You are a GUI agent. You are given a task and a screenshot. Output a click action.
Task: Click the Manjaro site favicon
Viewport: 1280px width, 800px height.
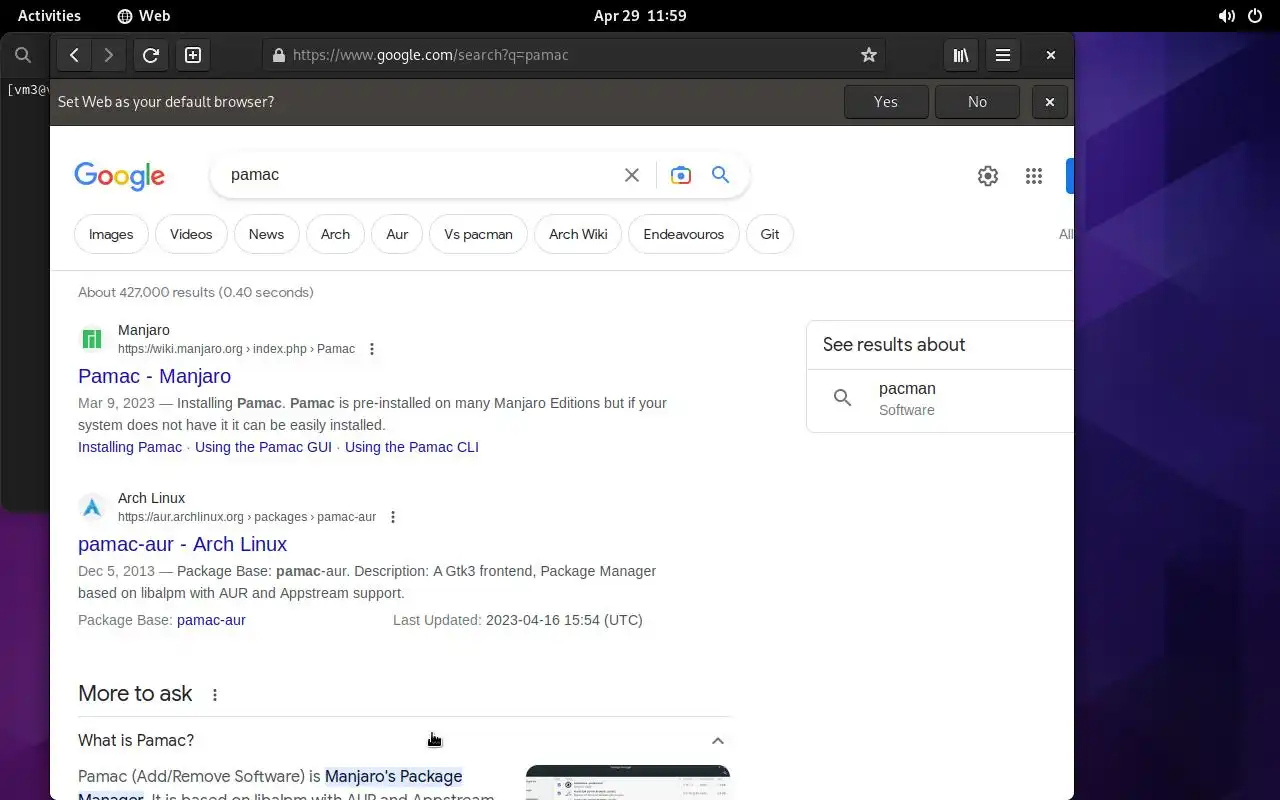click(92, 339)
